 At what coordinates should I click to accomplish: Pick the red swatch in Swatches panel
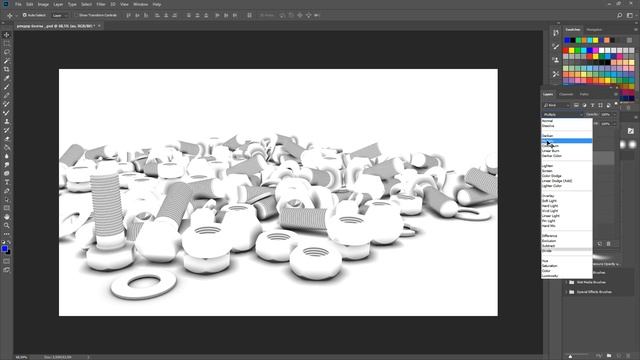pyautogui.click(x=566, y=51)
